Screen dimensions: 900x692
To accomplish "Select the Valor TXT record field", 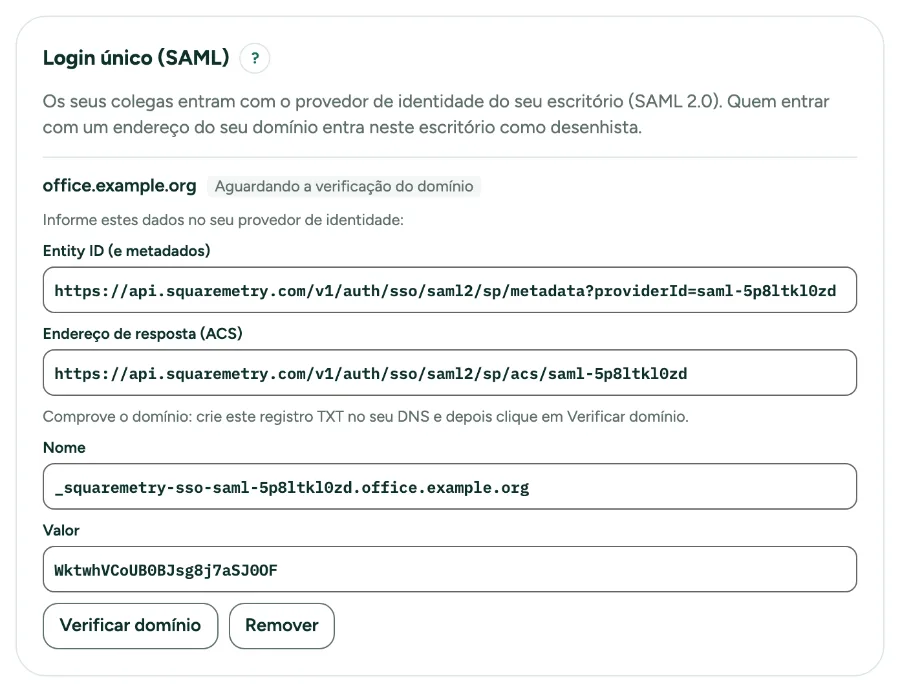I will click(x=450, y=569).
